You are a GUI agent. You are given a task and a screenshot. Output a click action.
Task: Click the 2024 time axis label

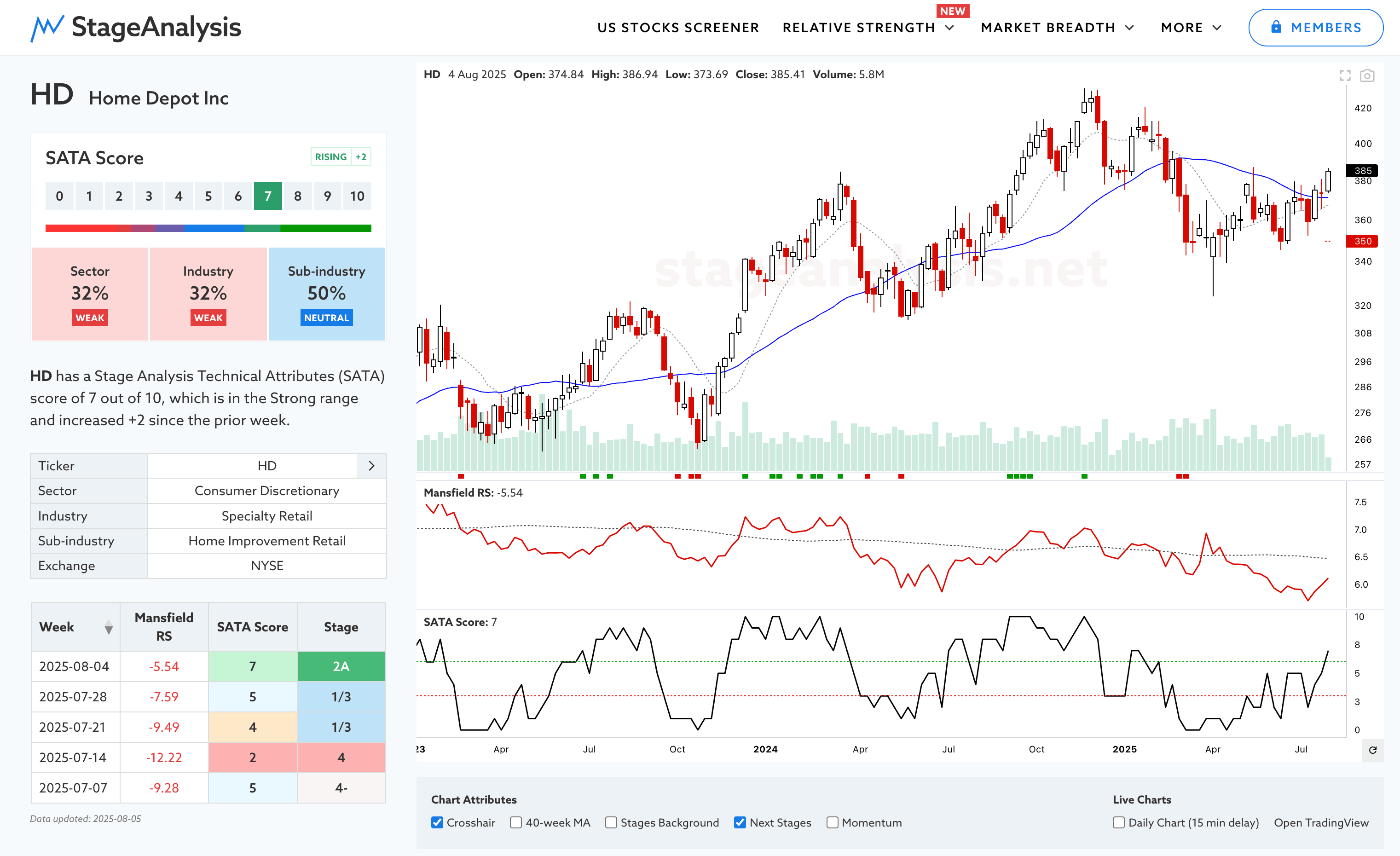tap(765, 749)
